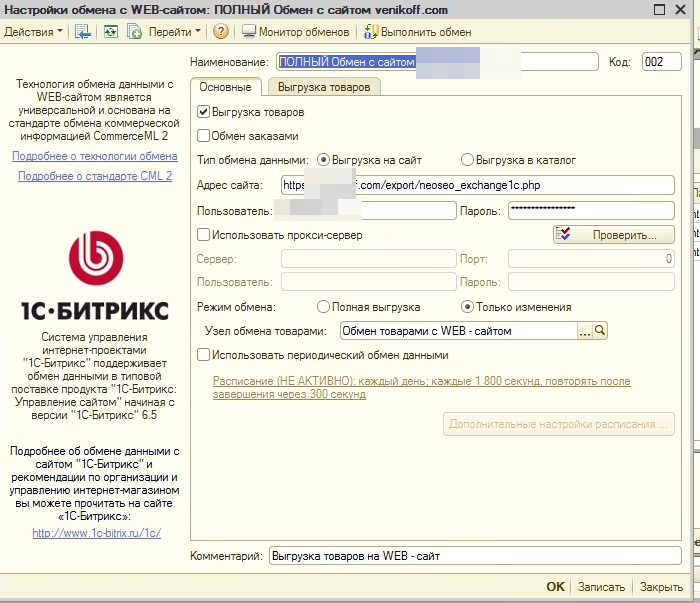Maximize the settings window
Viewport: 700px width, 603px height.
(x=659, y=9)
